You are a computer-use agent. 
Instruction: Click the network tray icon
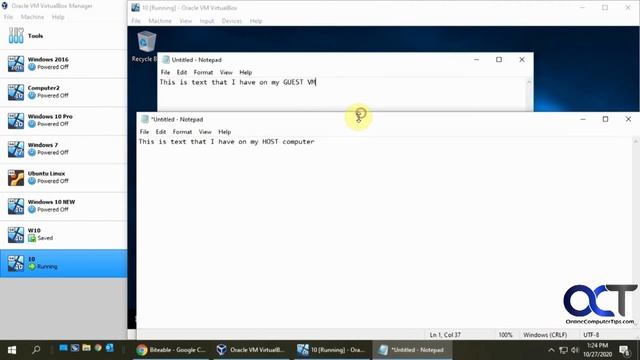pyautogui.click(x=563, y=350)
